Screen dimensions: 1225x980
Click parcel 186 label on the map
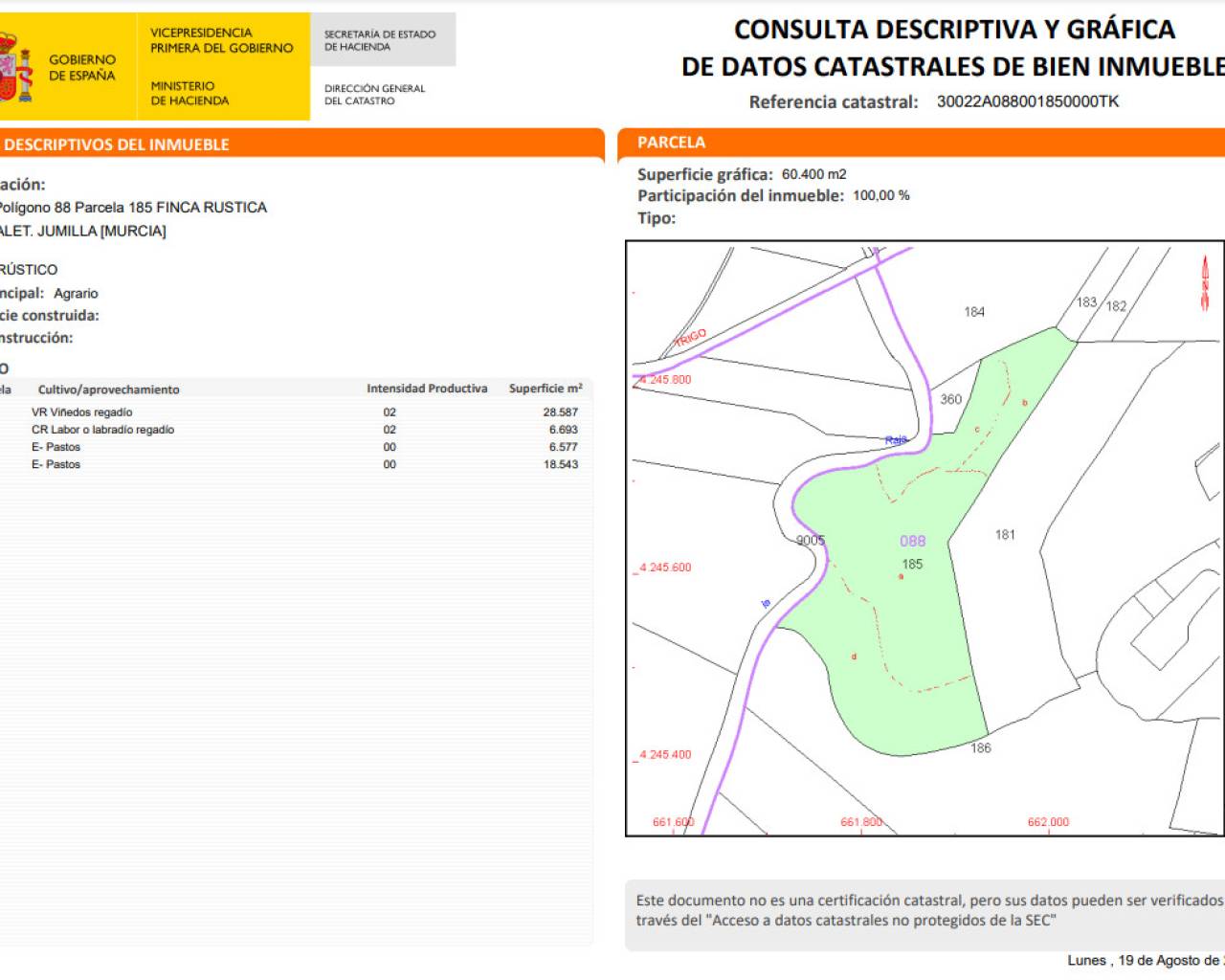tap(981, 748)
